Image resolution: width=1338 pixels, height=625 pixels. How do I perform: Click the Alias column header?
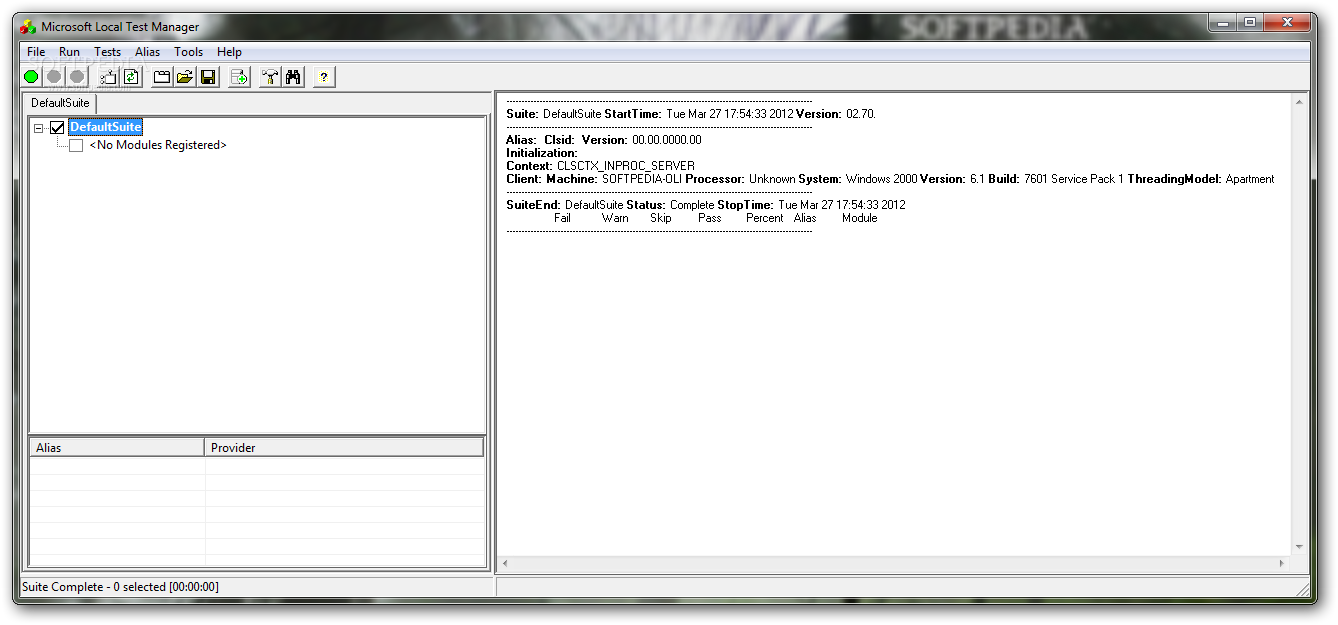(117, 447)
